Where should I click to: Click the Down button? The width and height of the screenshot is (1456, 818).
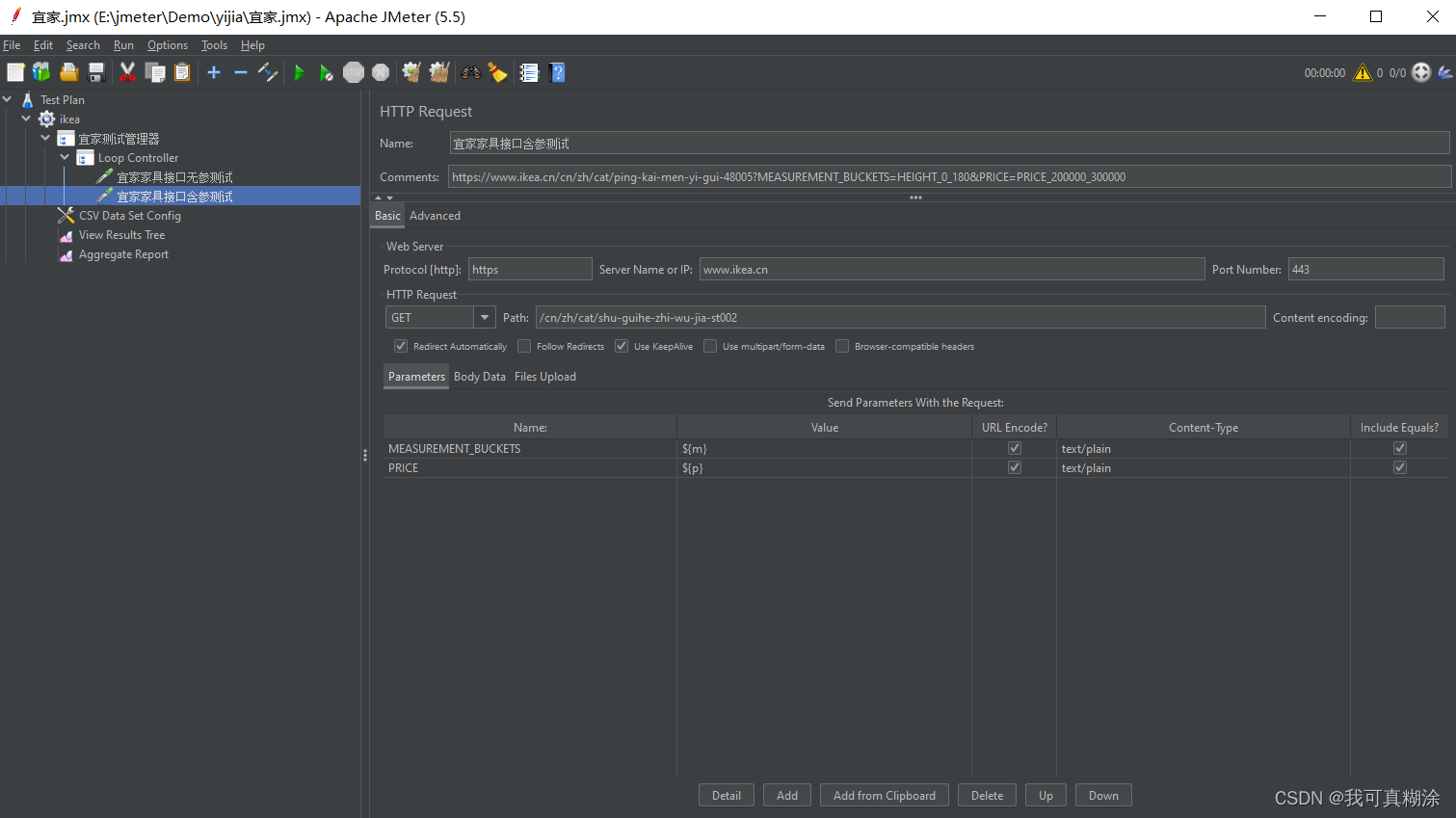click(x=1103, y=795)
